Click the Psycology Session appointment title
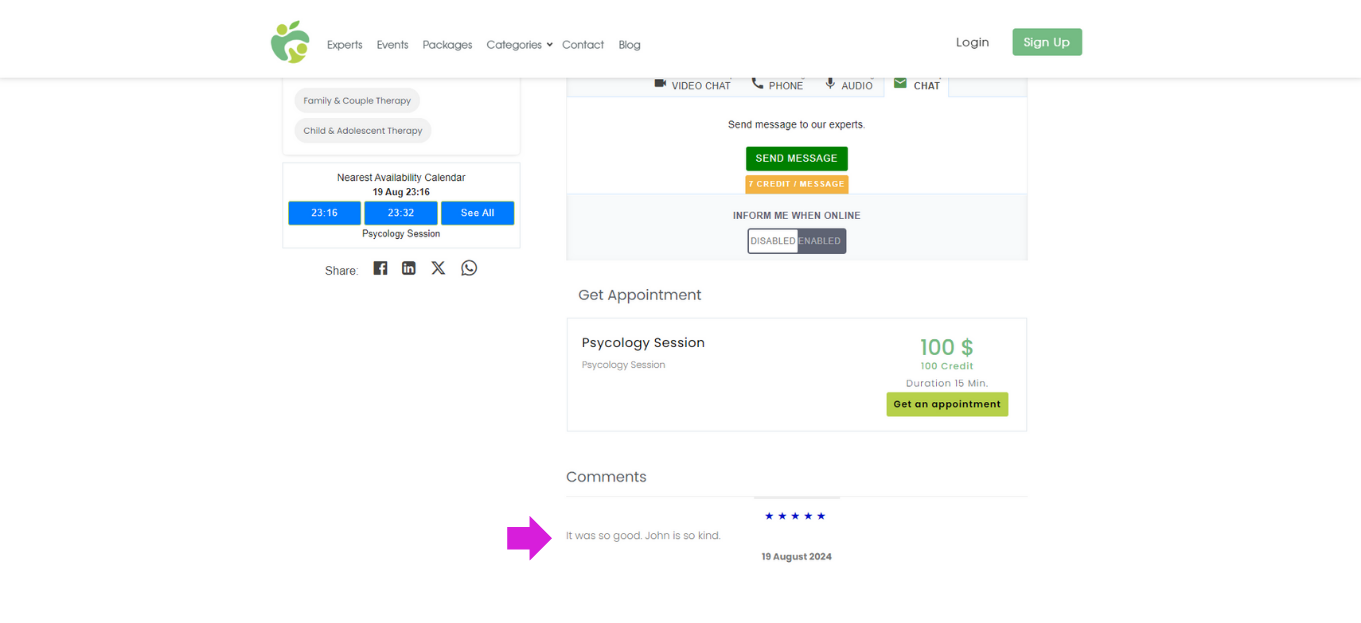1361x623 pixels. (x=643, y=343)
